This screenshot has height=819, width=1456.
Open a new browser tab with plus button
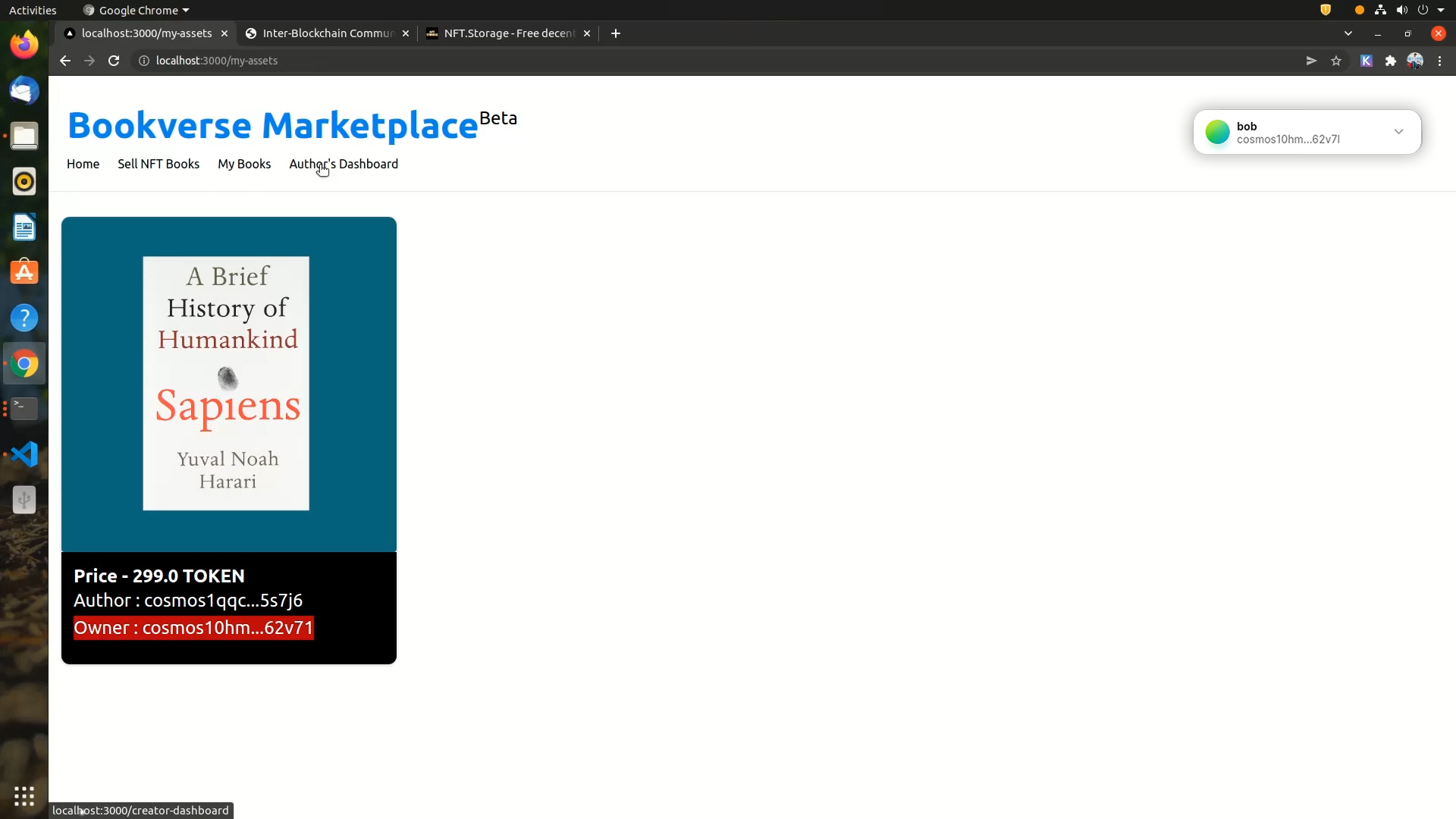click(x=616, y=33)
